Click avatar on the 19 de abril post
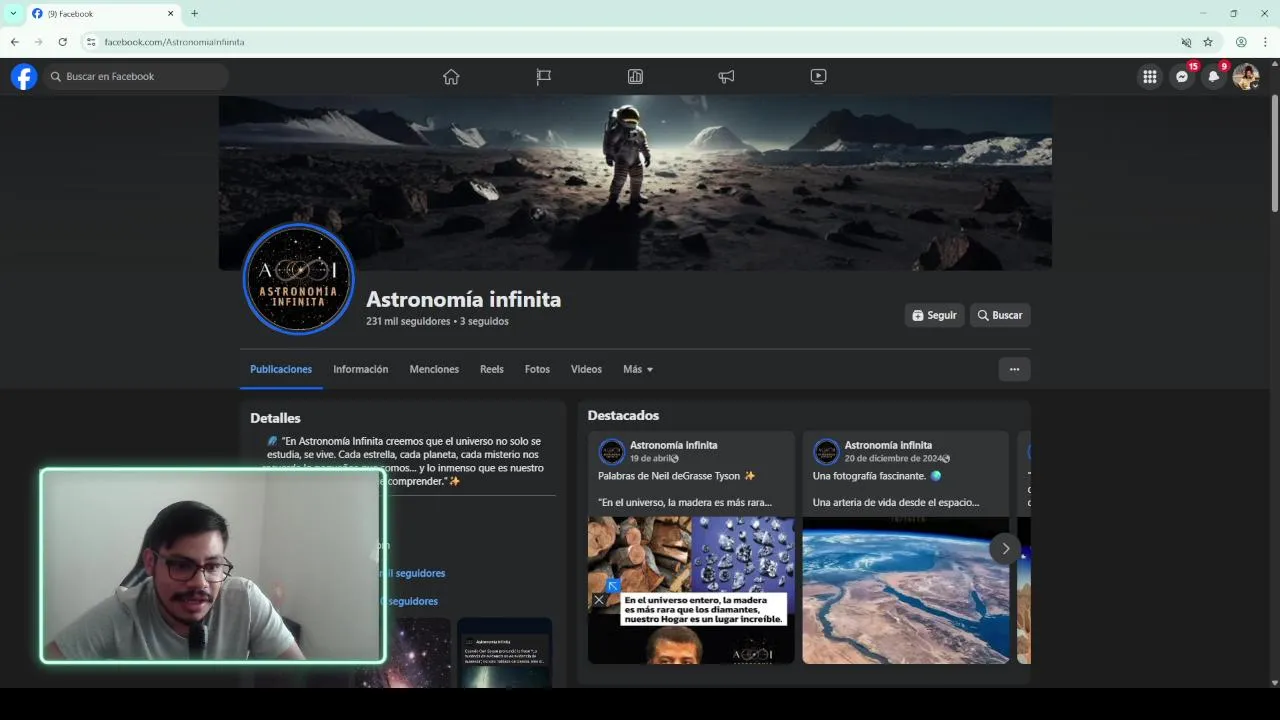 pos(612,451)
